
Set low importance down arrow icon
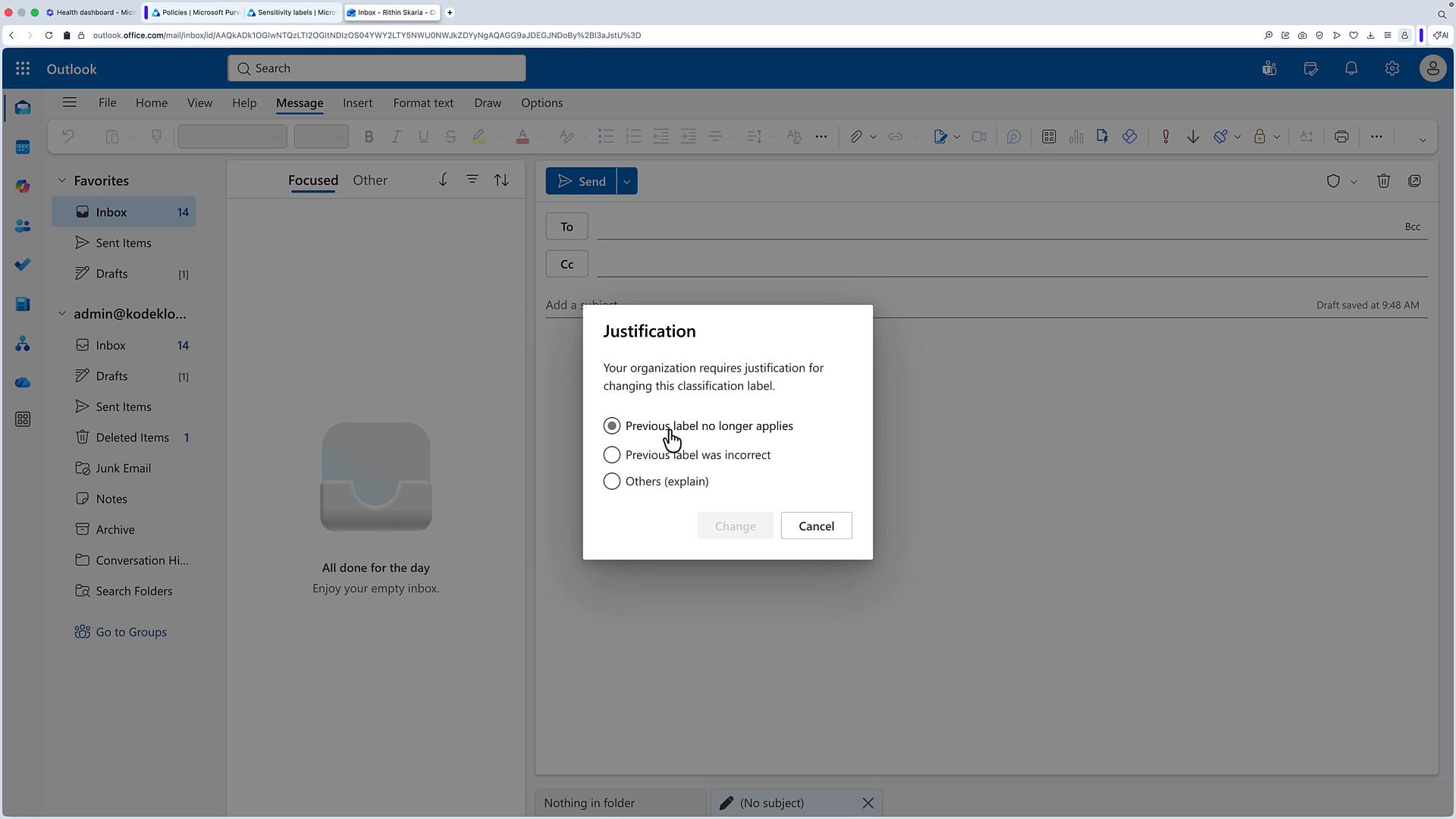1193,136
